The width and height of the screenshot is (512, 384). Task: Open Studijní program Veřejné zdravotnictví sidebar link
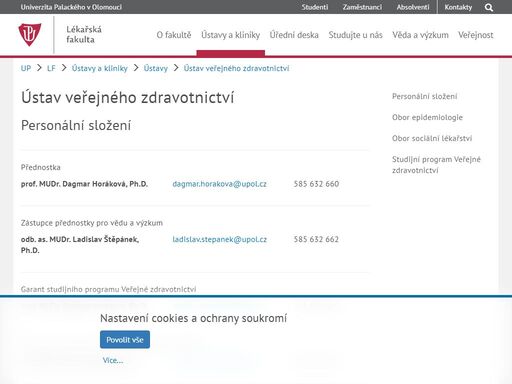click(436, 165)
